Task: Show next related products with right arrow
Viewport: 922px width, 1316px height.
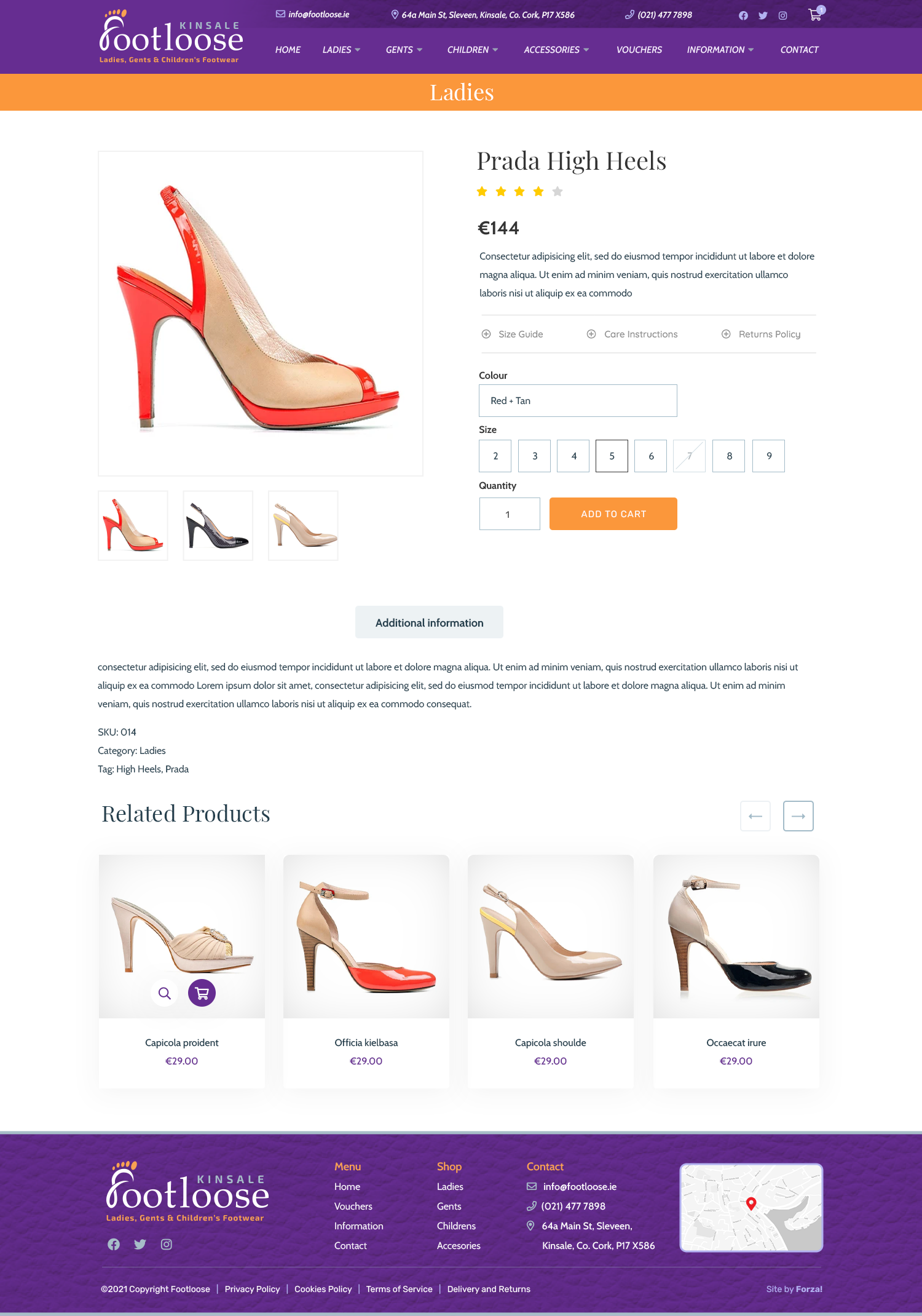Action: [798, 816]
